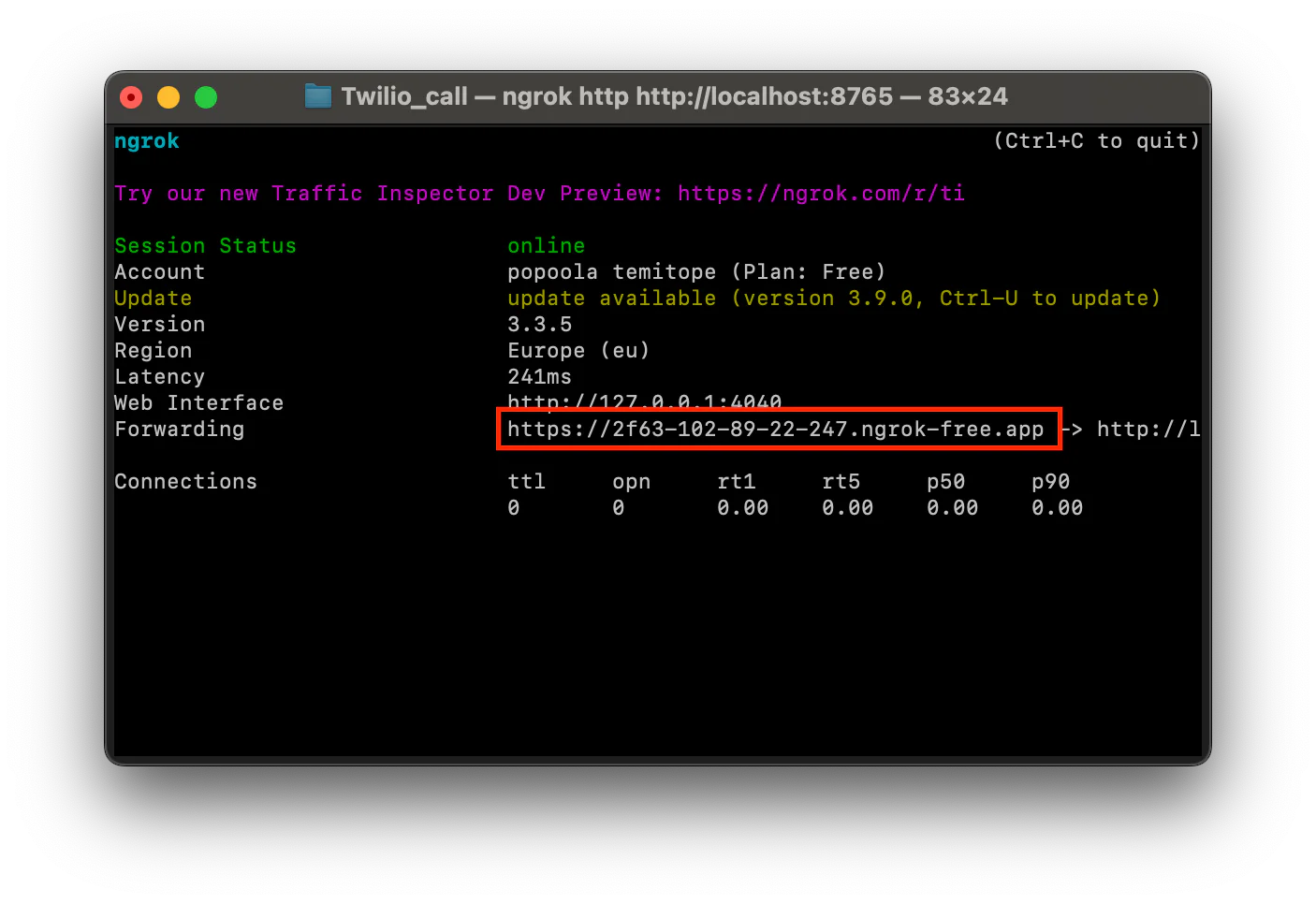This screenshot has height=904, width=1316.
Task: Click the (Ctrl+C to quit) hint
Action: coord(1096,141)
